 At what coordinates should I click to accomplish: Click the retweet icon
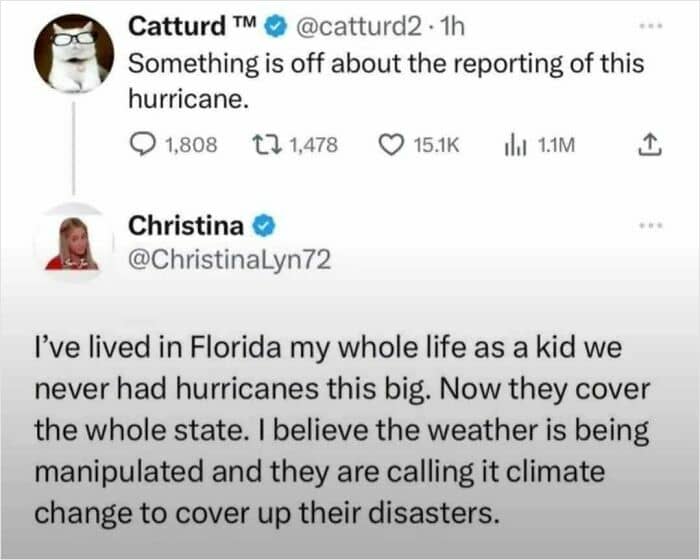(x=265, y=145)
